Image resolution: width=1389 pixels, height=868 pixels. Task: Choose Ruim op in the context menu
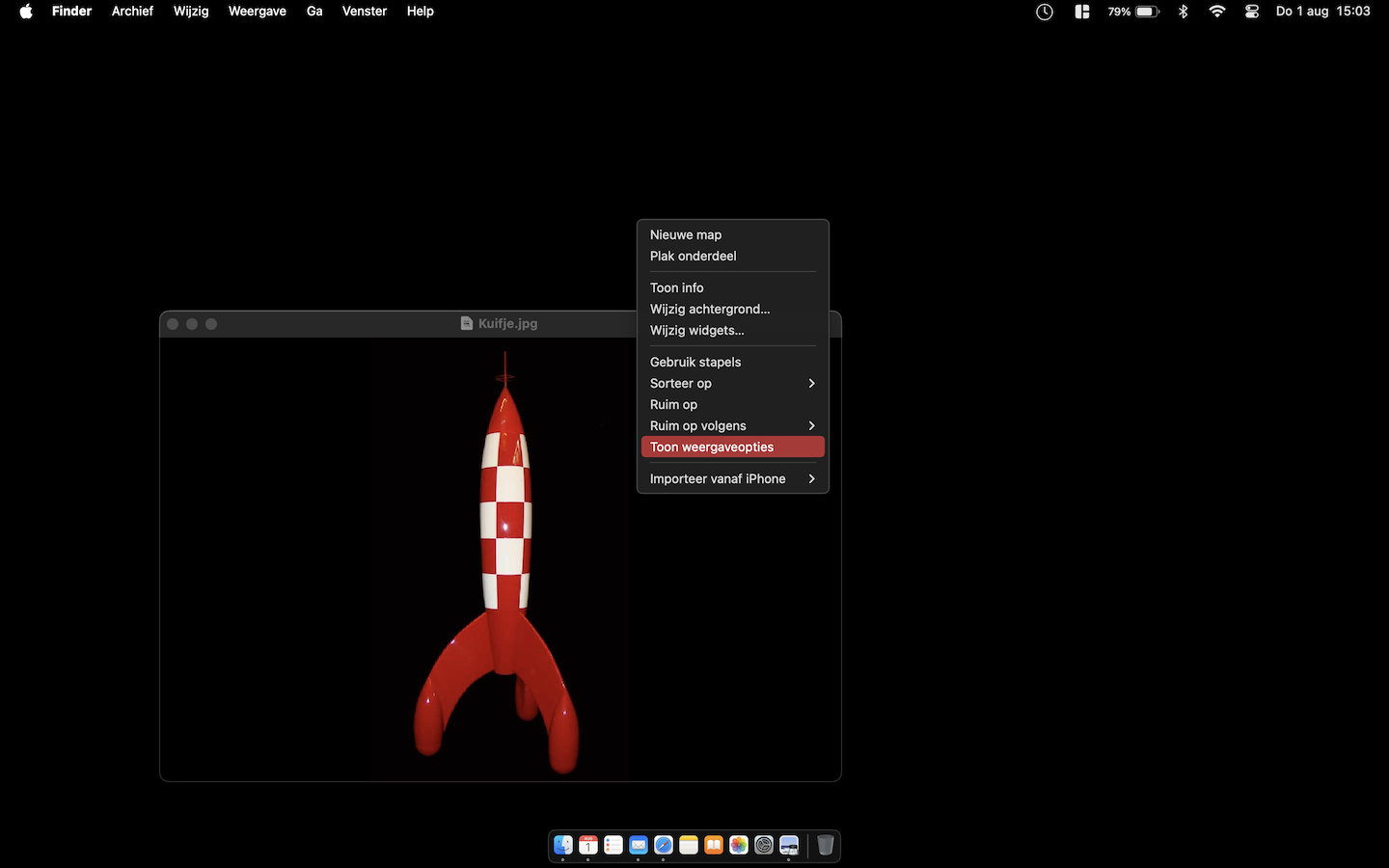pos(733,404)
